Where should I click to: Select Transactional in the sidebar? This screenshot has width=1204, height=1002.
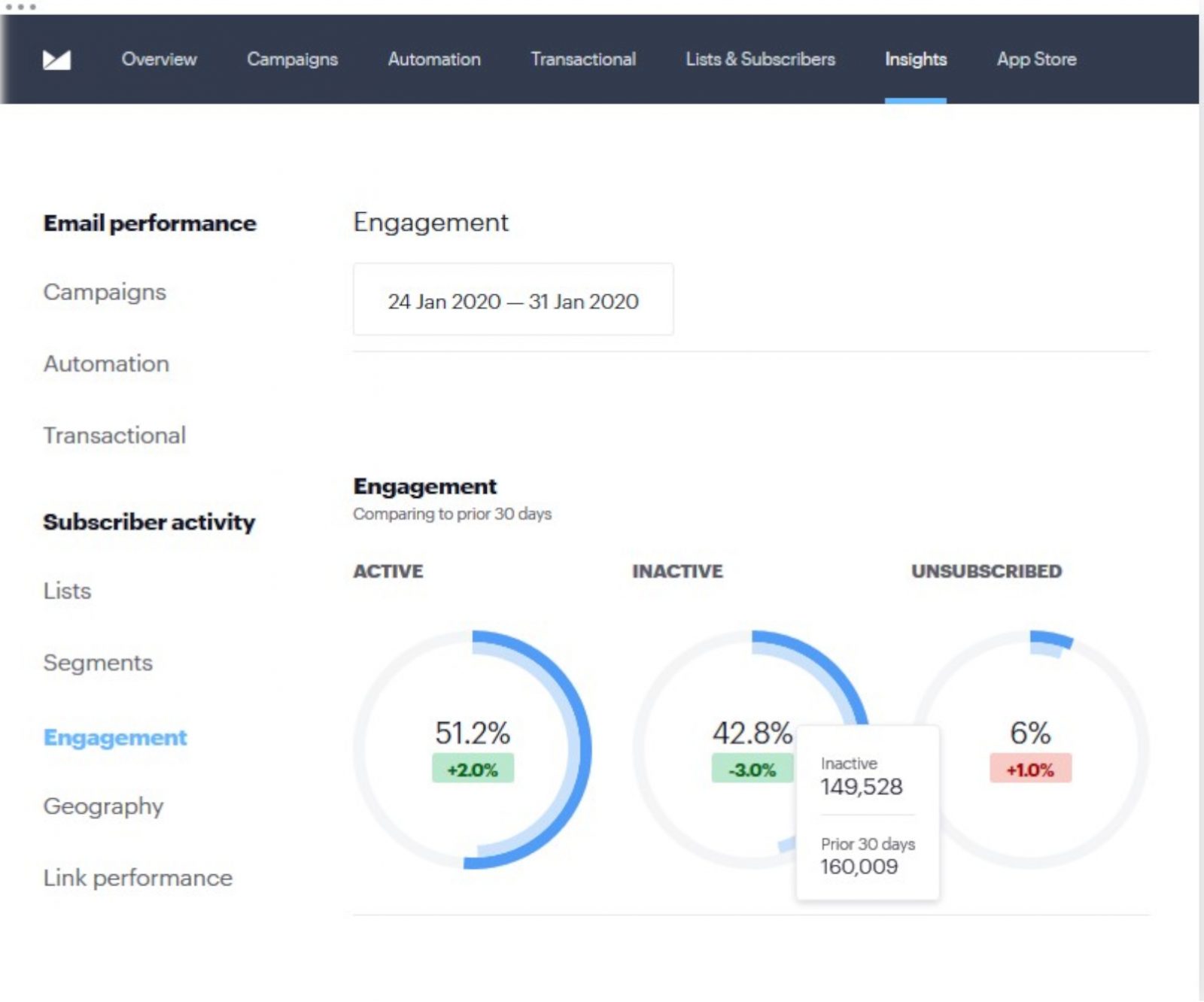114,435
